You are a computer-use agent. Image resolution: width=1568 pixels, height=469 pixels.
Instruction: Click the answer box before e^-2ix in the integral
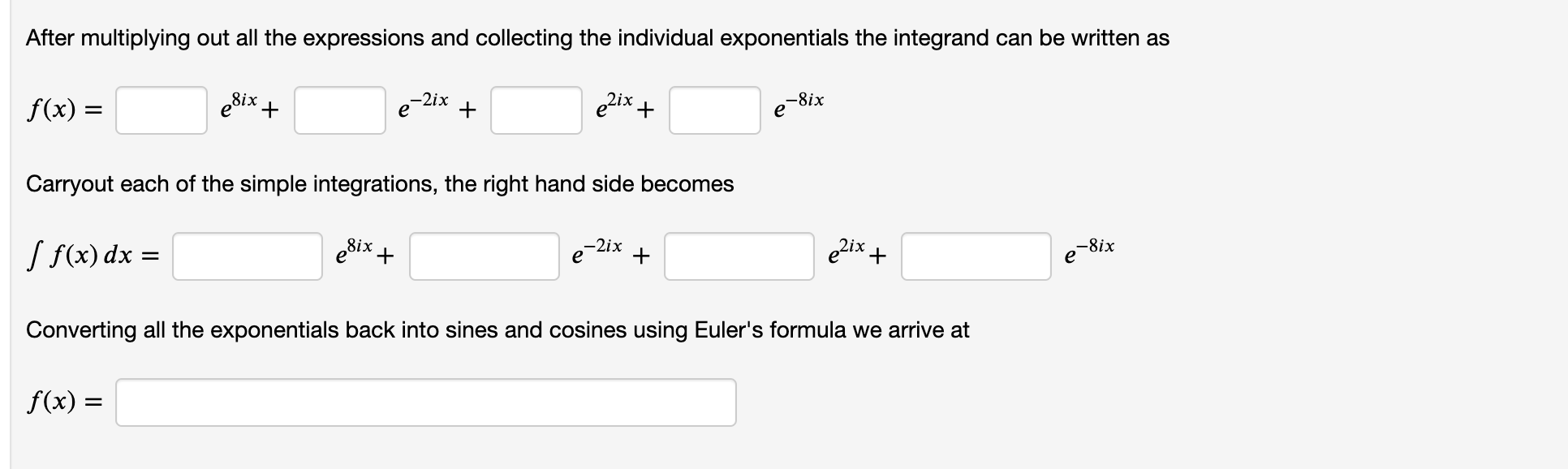click(484, 257)
